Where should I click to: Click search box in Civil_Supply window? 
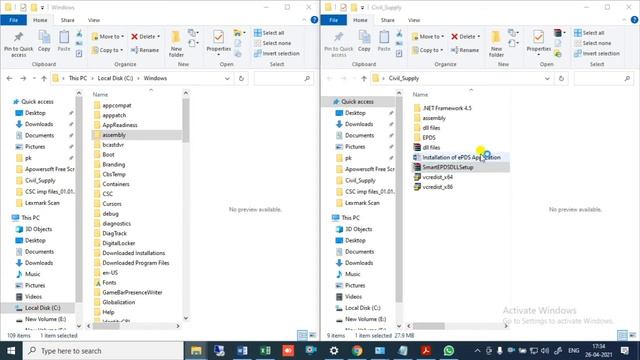click(603, 78)
